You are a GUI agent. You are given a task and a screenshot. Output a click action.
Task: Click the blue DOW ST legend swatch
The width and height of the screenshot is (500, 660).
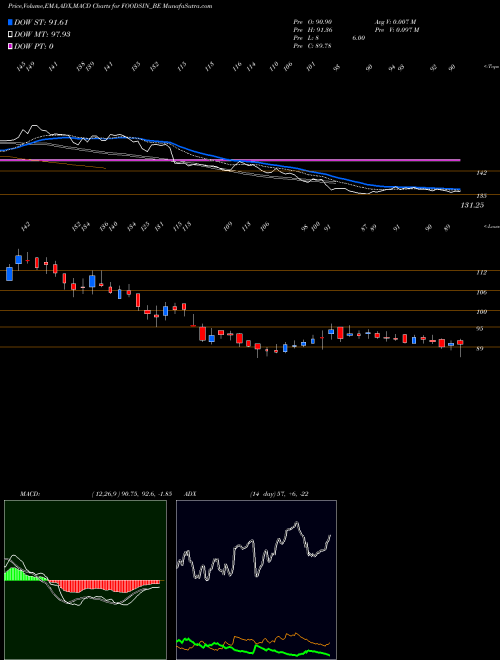[x=10, y=23]
